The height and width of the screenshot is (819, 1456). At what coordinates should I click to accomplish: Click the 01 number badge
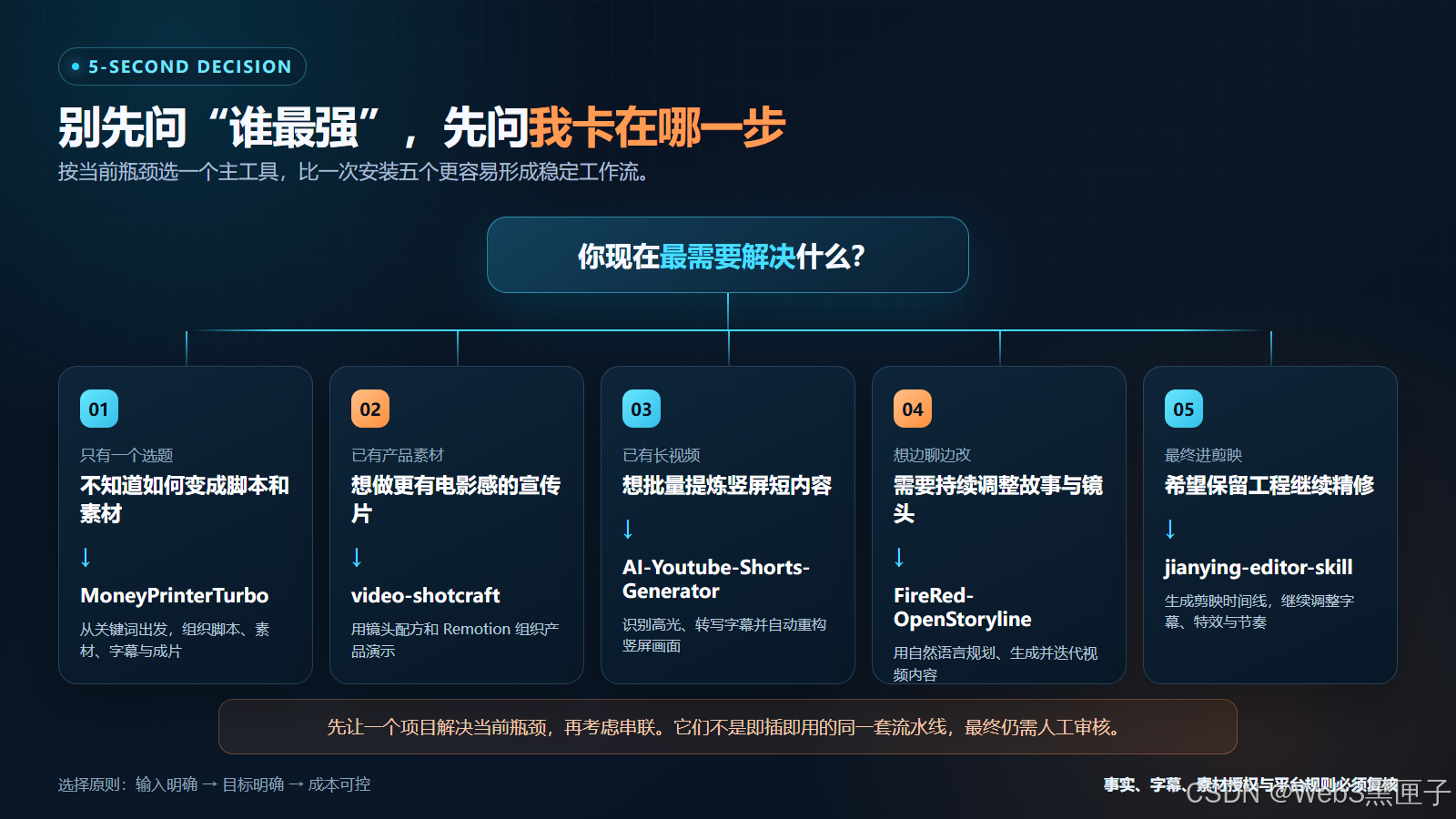pos(99,409)
